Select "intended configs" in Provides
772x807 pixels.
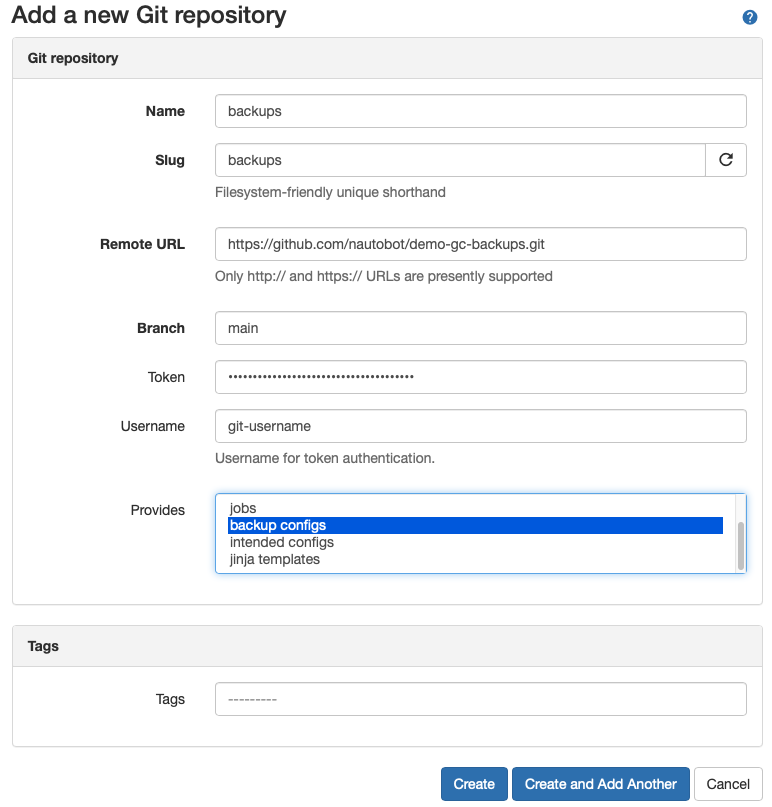[x=300, y=541]
